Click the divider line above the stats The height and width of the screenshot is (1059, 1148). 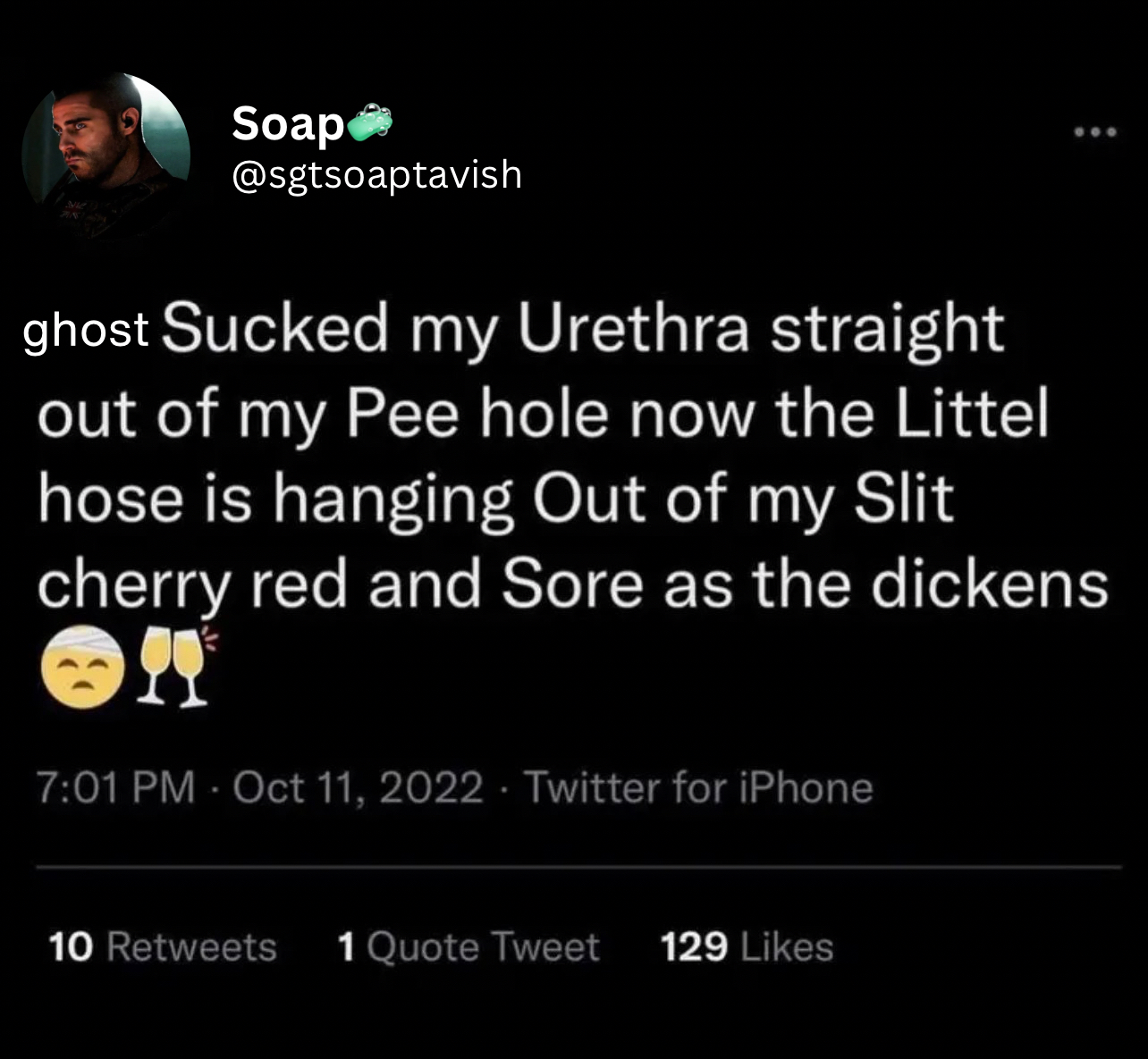[578, 867]
